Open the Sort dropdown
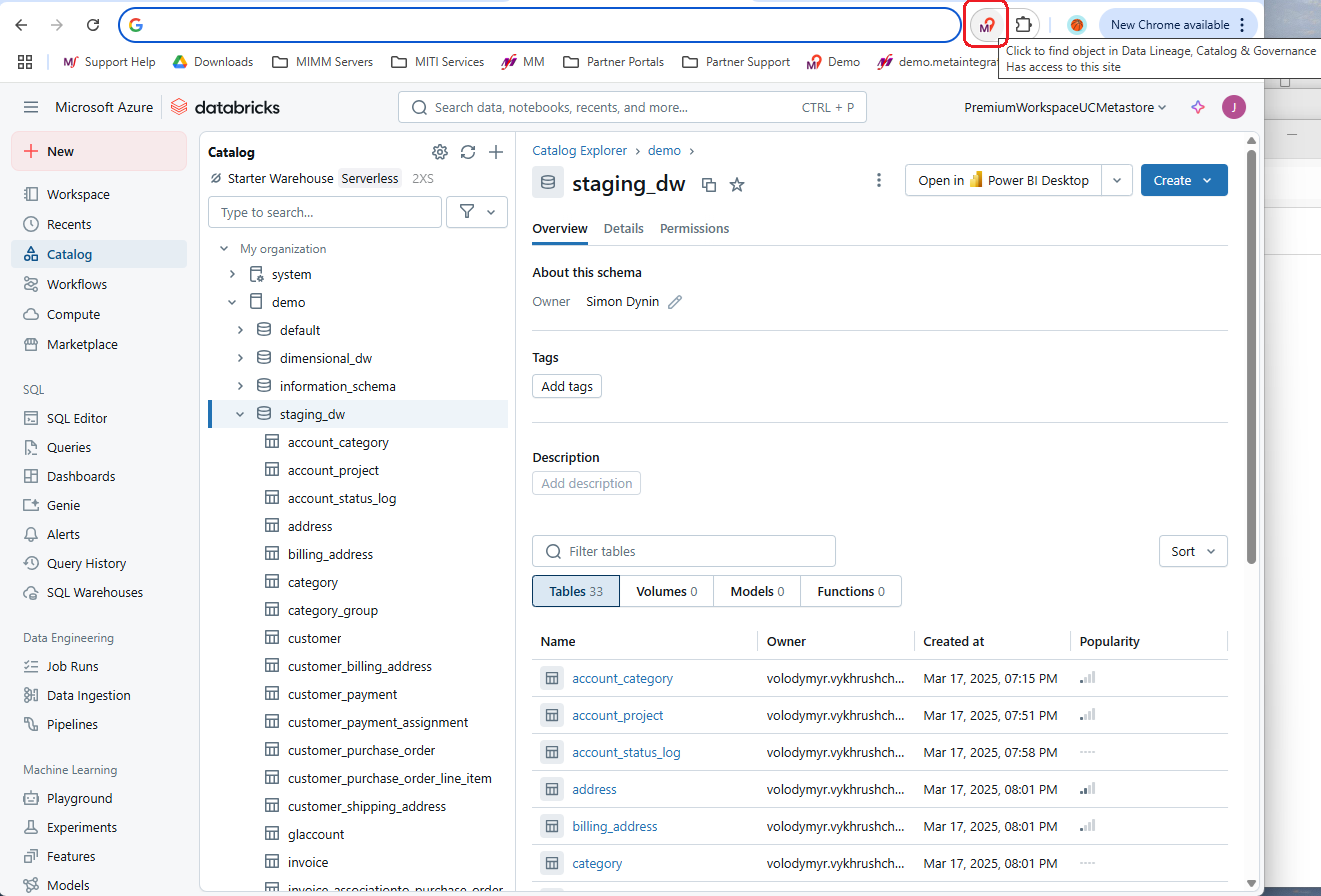This screenshot has width=1321, height=896. (1193, 551)
